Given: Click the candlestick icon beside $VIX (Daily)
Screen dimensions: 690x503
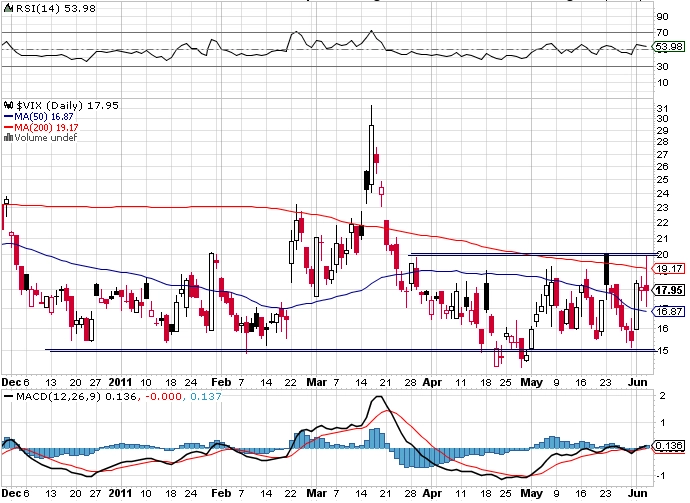Looking at the screenshot, I should click(7, 104).
